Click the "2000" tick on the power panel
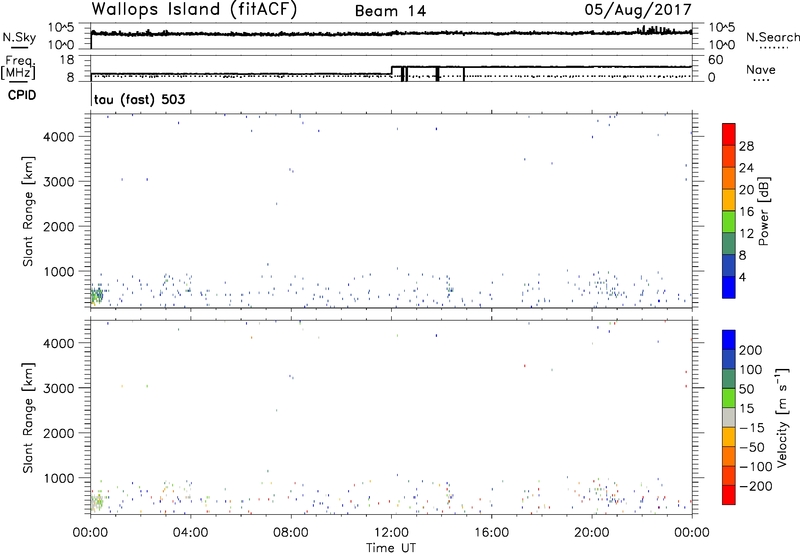The image size is (800, 554). (59, 226)
